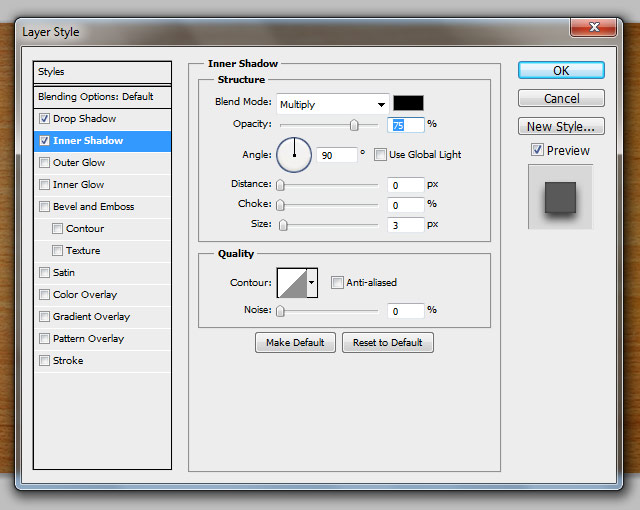Enable the Anti-aliased checkbox
640x510 pixels.
click(338, 283)
